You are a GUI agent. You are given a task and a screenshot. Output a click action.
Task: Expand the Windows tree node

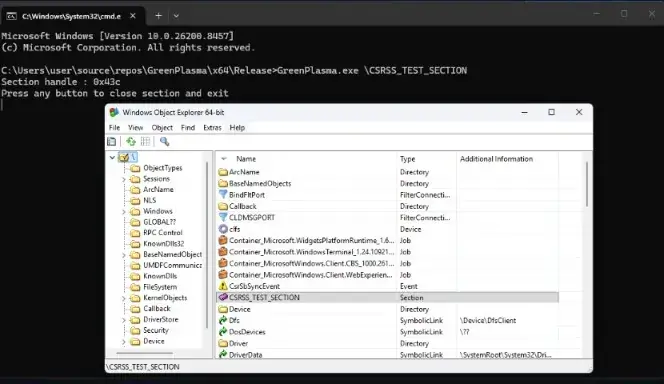(x=124, y=212)
